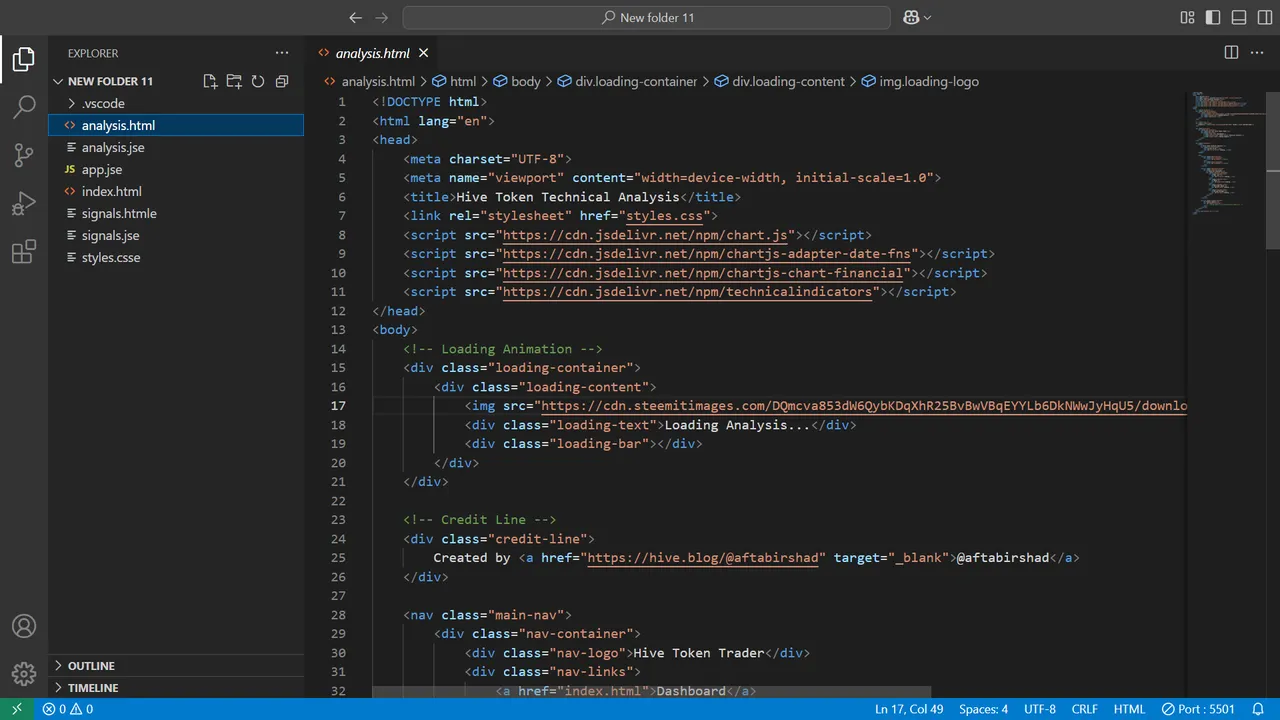The width and height of the screenshot is (1280, 720).
Task: Click the img.loading-logo breadcrumb
Action: coord(929,81)
